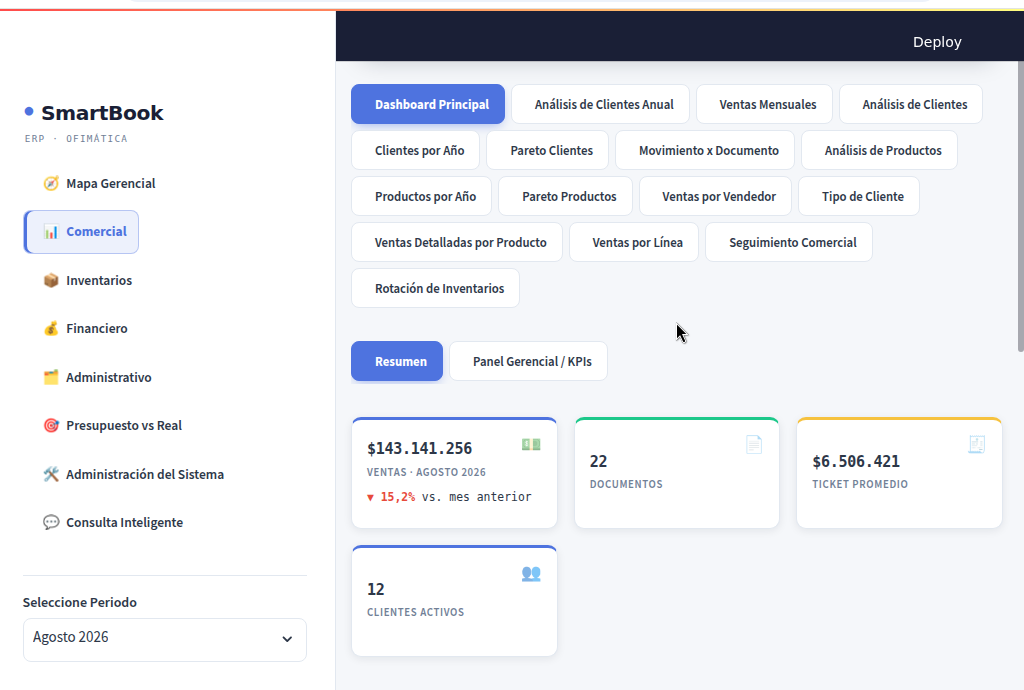The height and width of the screenshot is (690, 1024).
Task: Open the Rotación de Inventarios tab
Action: point(436,289)
